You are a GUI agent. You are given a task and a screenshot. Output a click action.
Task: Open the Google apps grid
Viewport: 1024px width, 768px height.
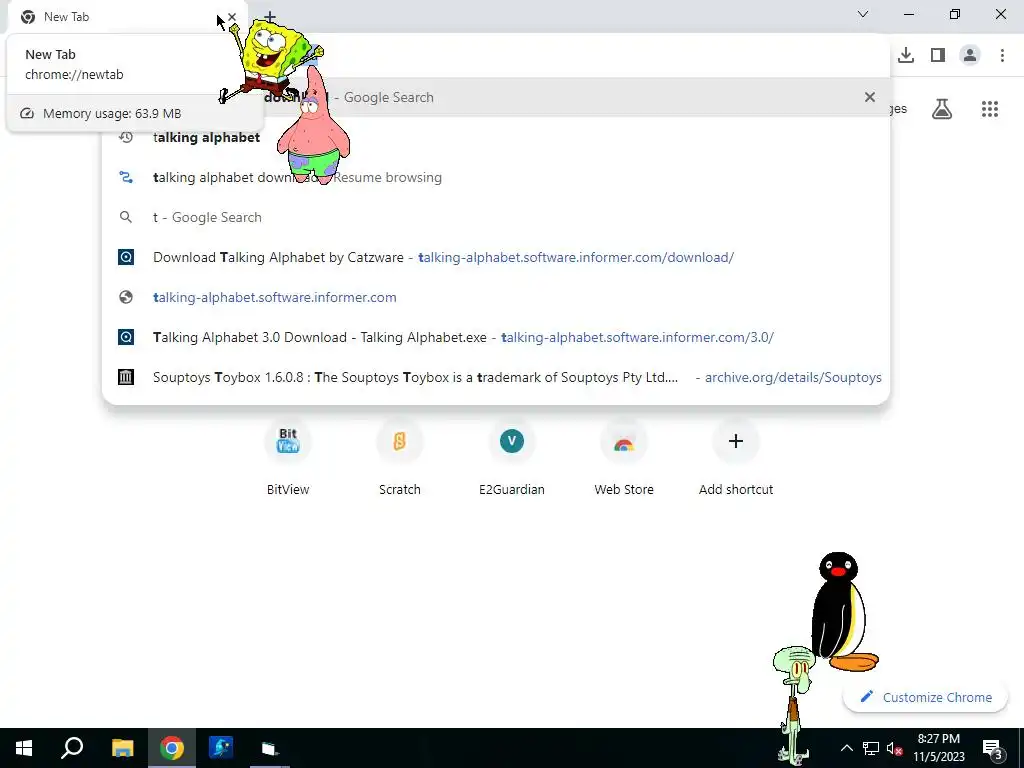[990, 109]
